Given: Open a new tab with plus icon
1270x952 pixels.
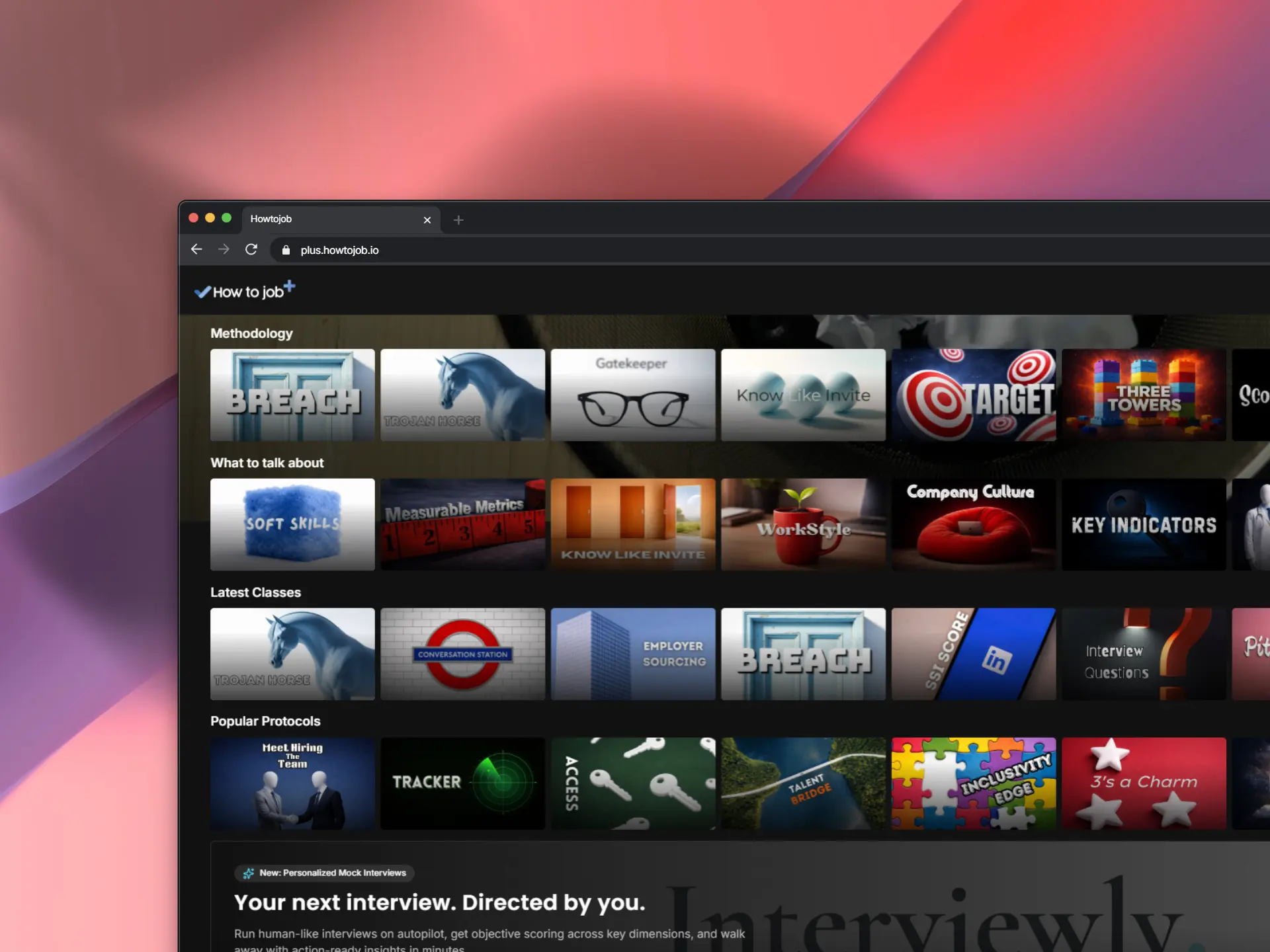Looking at the screenshot, I should pos(458,219).
